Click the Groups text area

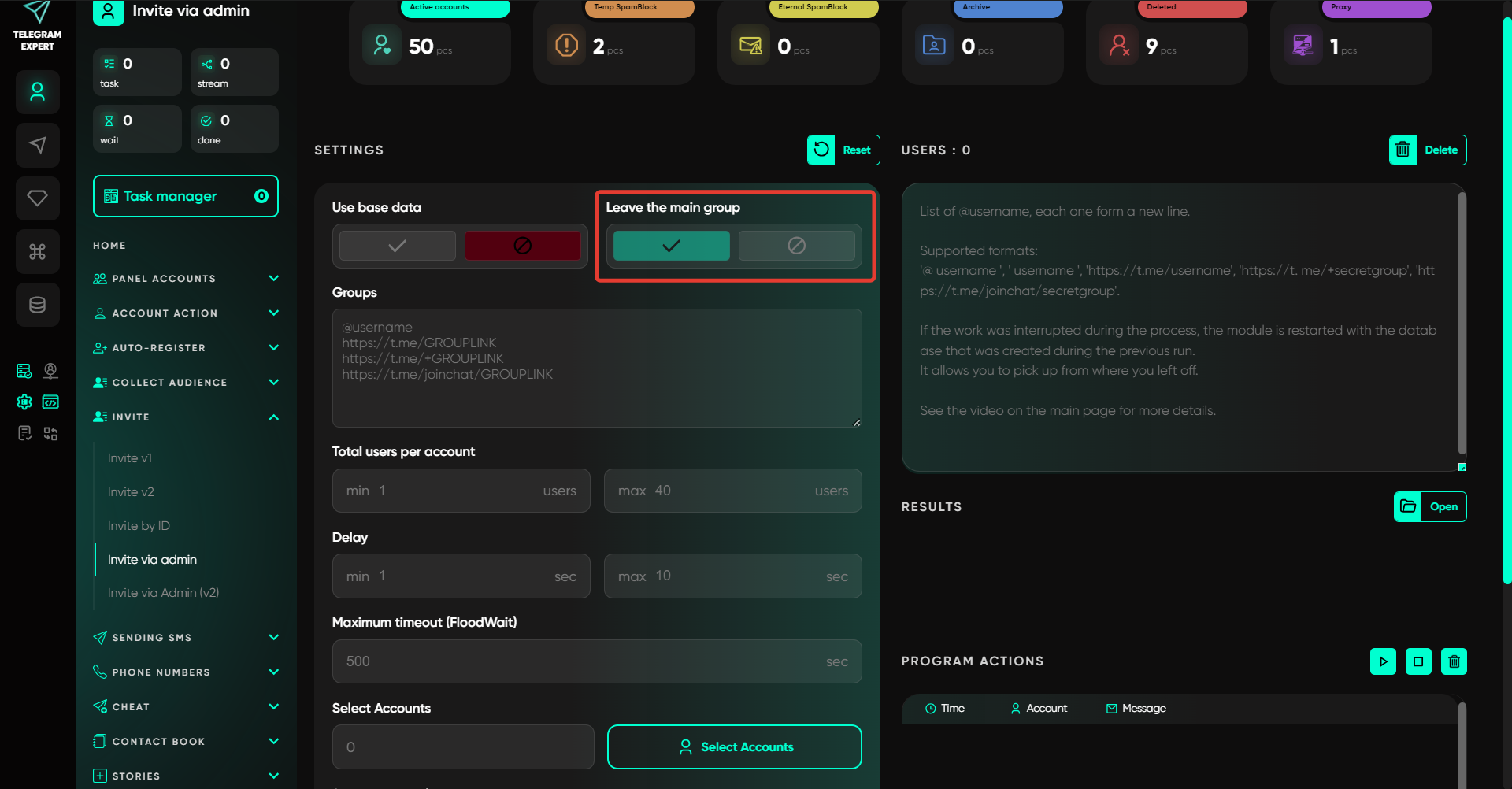(597, 368)
